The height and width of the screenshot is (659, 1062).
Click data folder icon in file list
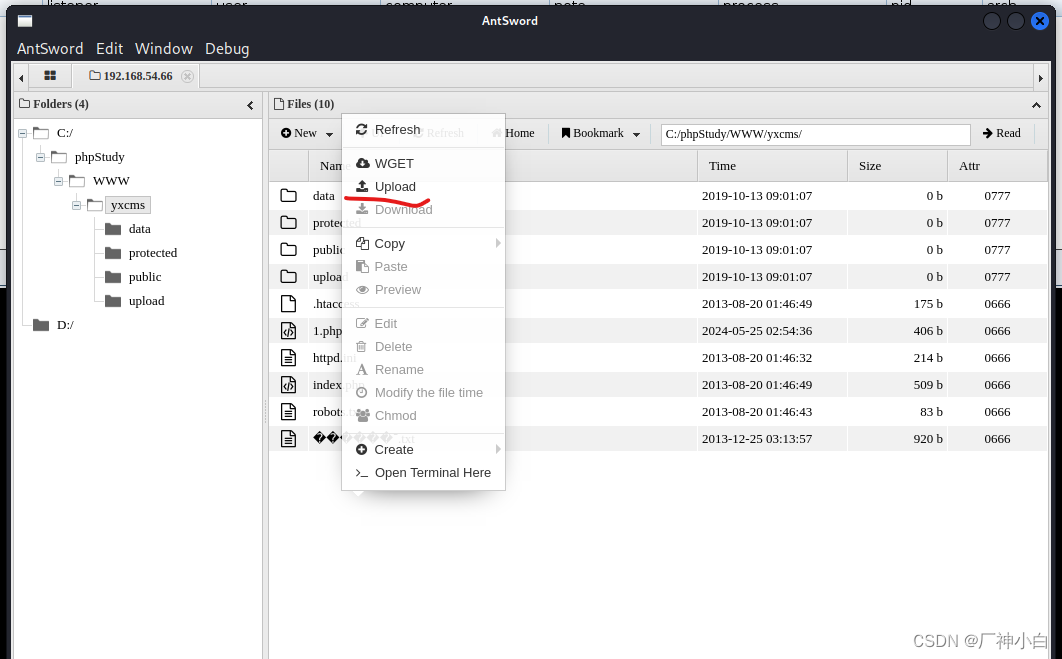pos(289,196)
